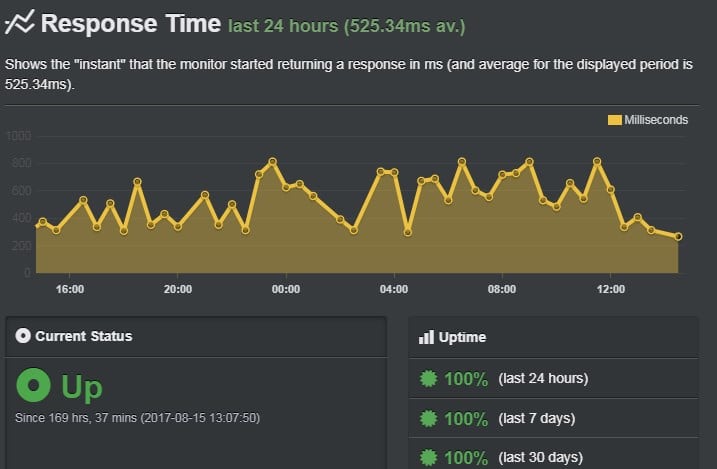Click the 100% last 24 hours row
This screenshot has height=469, width=717.
[x=553, y=378]
